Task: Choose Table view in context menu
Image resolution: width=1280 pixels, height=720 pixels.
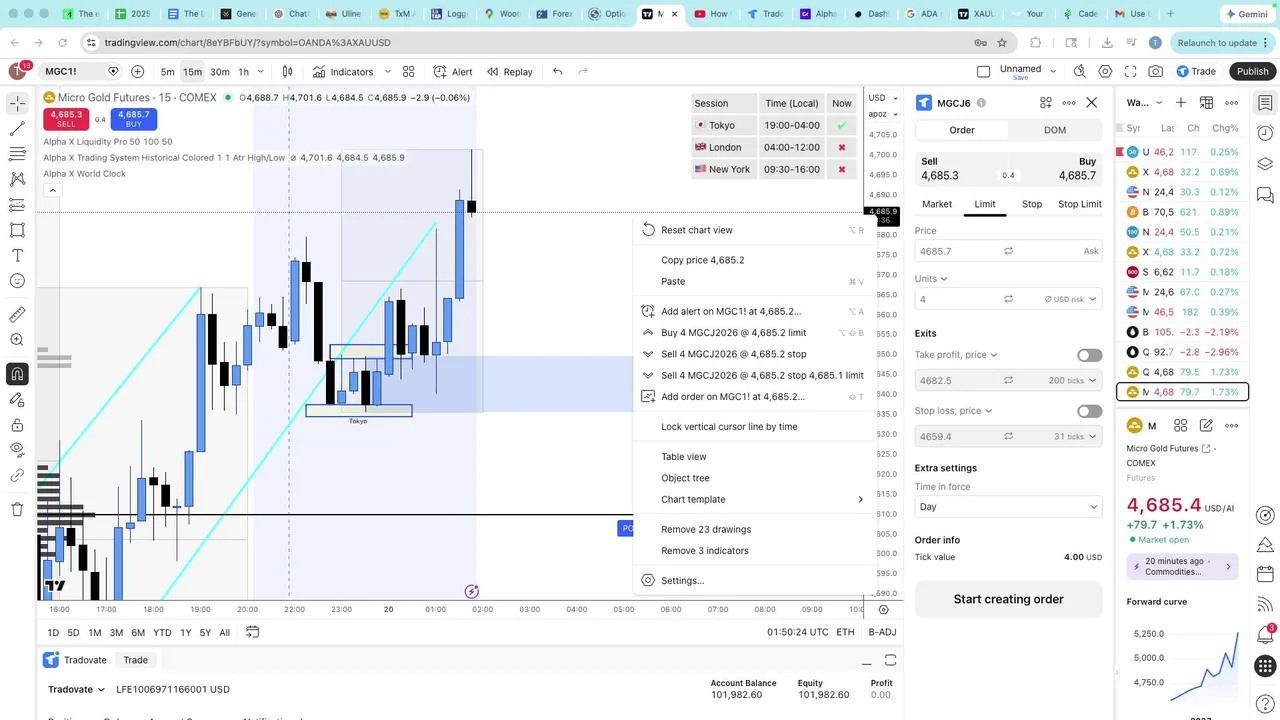Action: pyautogui.click(x=754, y=457)
